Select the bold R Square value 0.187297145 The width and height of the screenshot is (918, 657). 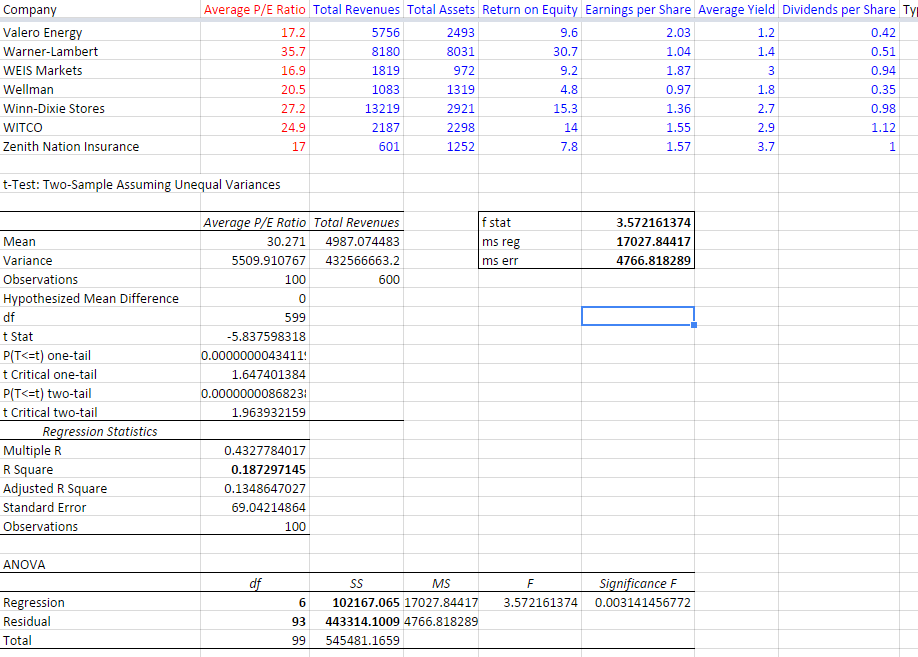268,470
